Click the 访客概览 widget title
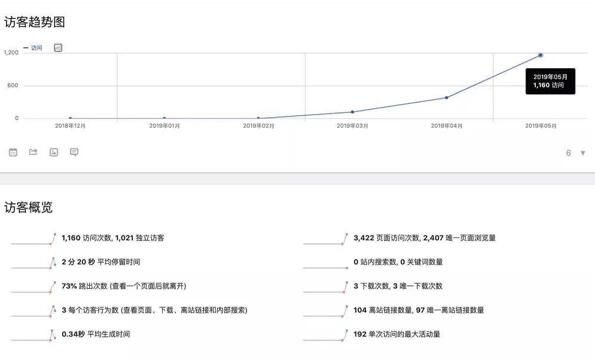 (x=28, y=208)
